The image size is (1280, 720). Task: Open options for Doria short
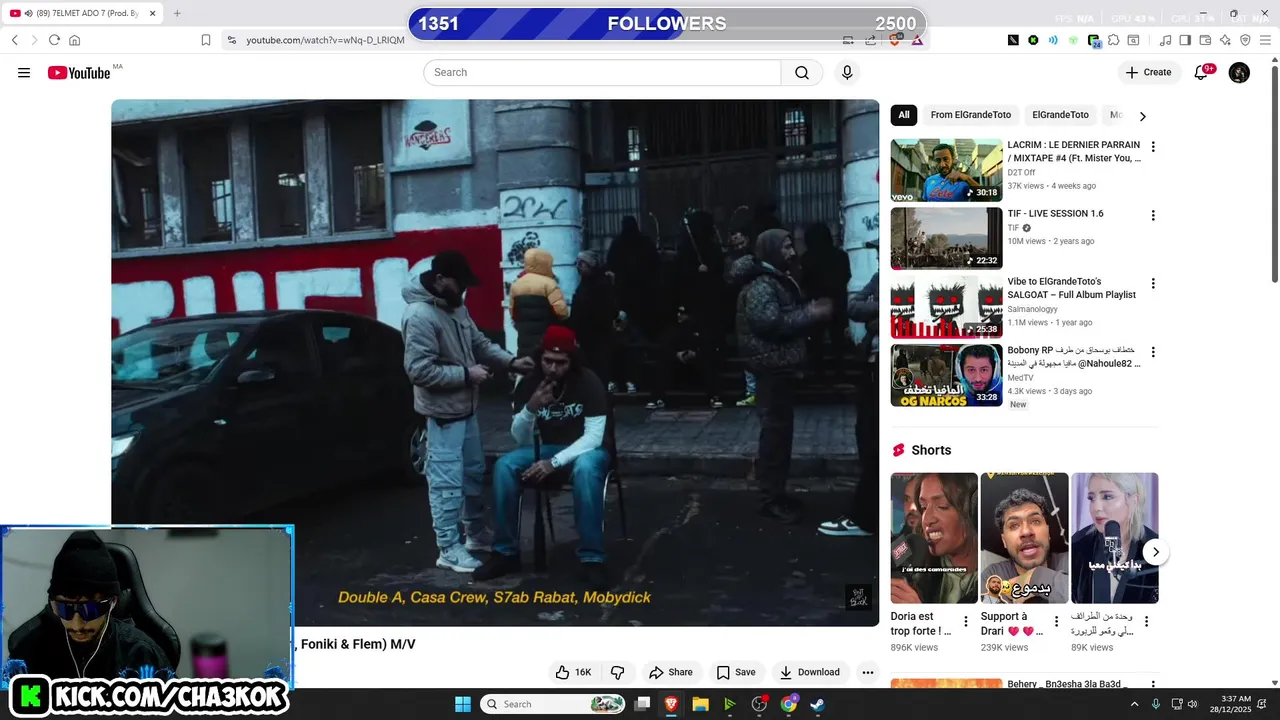(965, 622)
